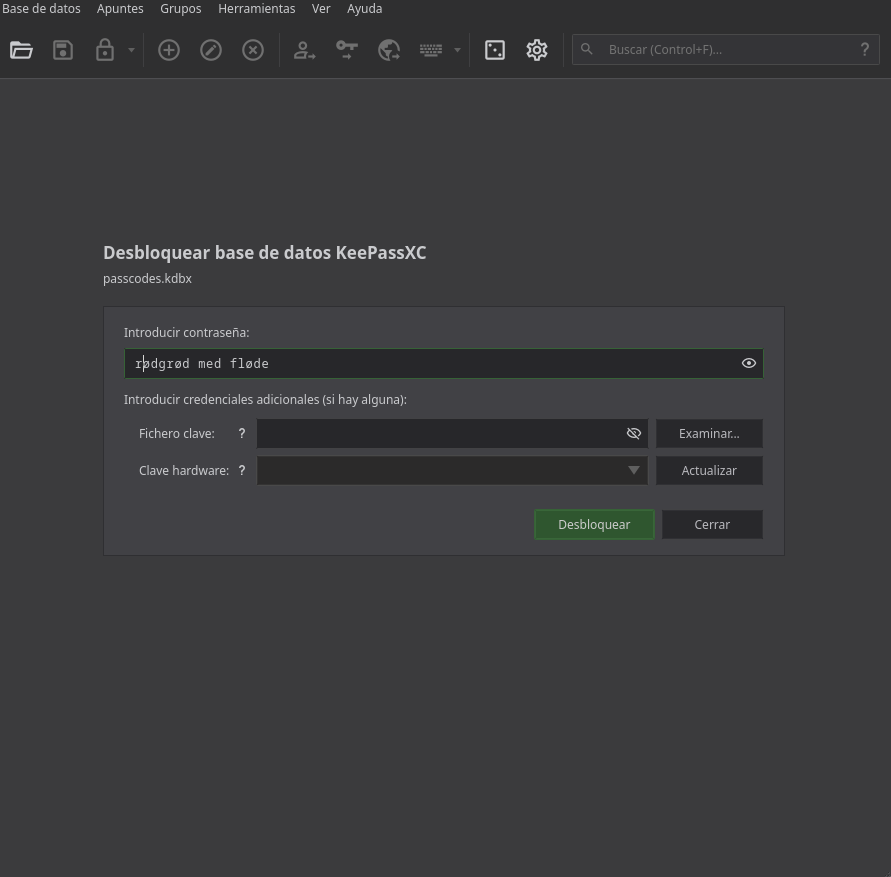Expand the Auto-Type keyboard dropdown arrow

tap(457, 50)
